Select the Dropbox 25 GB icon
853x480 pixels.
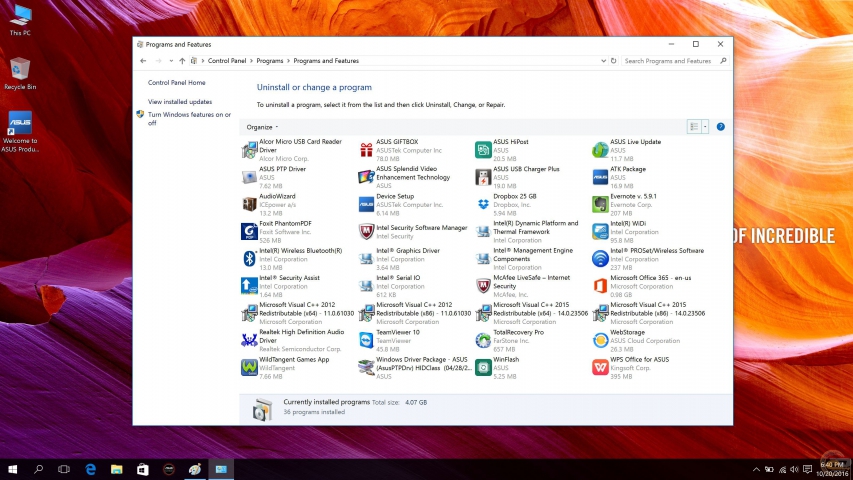(483, 204)
